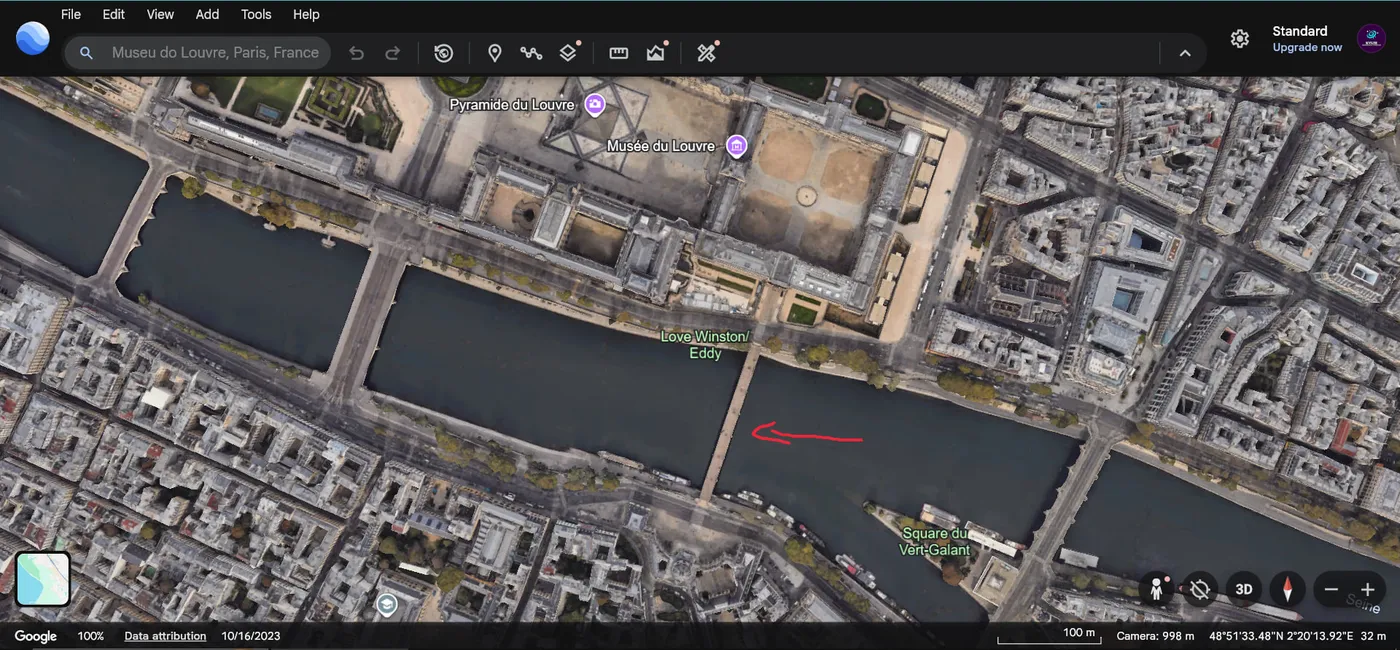Viewport: 1400px width, 650px height.
Task: Click Upgrade now link
Action: point(1307,47)
